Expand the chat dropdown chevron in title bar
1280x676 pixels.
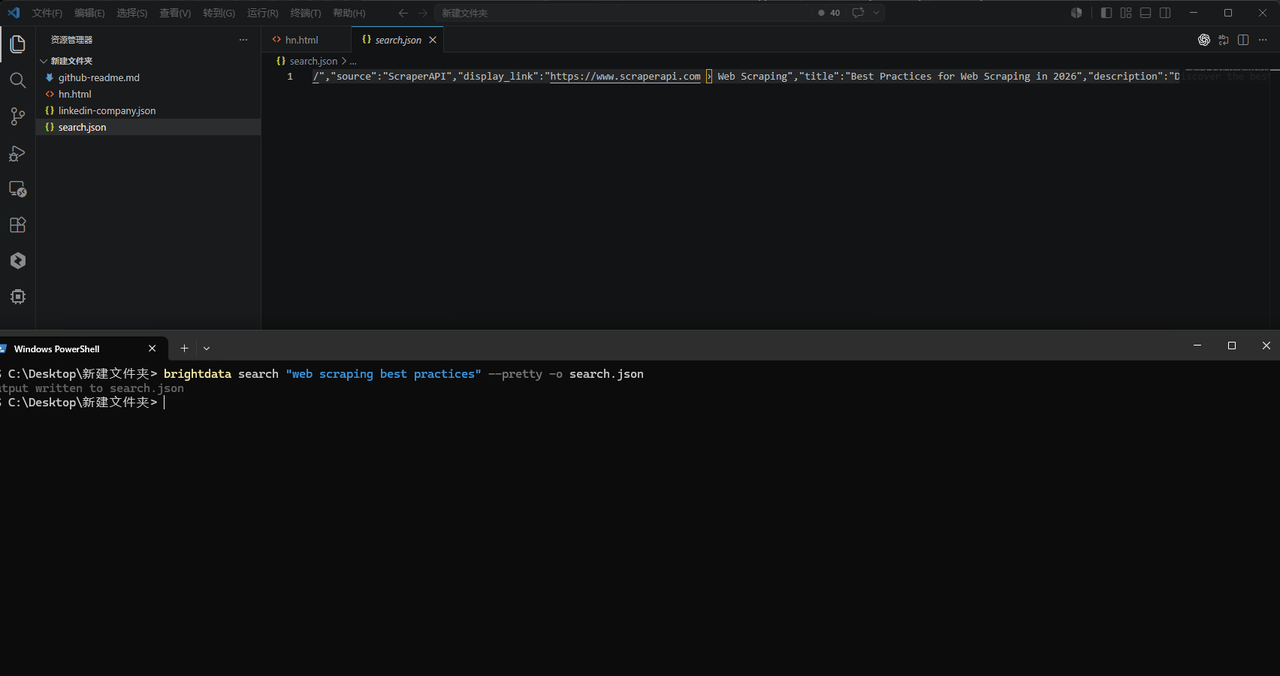pyautogui.click(x=876, y=13)
